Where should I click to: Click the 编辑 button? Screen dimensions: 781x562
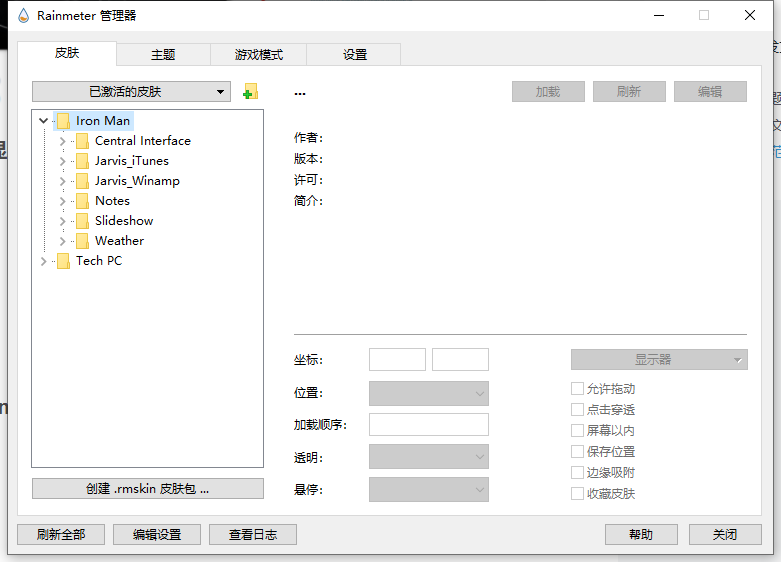[710, 92]
